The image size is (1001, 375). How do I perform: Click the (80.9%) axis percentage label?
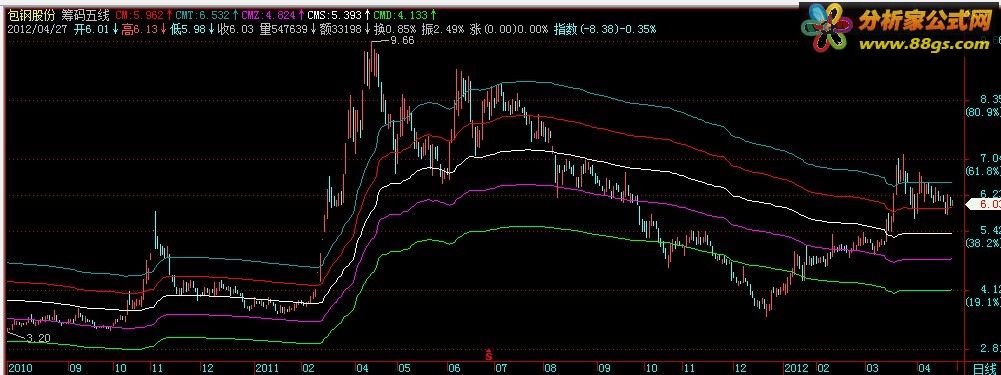click(983, 112)
